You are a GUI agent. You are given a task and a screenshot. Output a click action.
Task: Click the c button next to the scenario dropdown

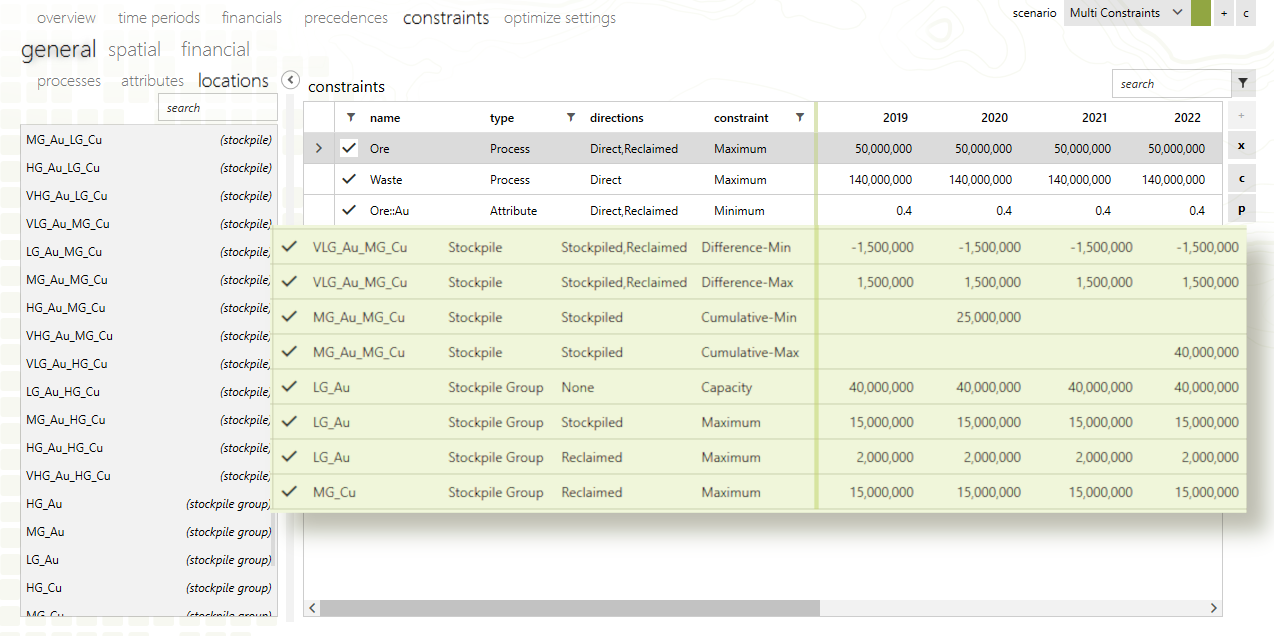(1246, 13)
